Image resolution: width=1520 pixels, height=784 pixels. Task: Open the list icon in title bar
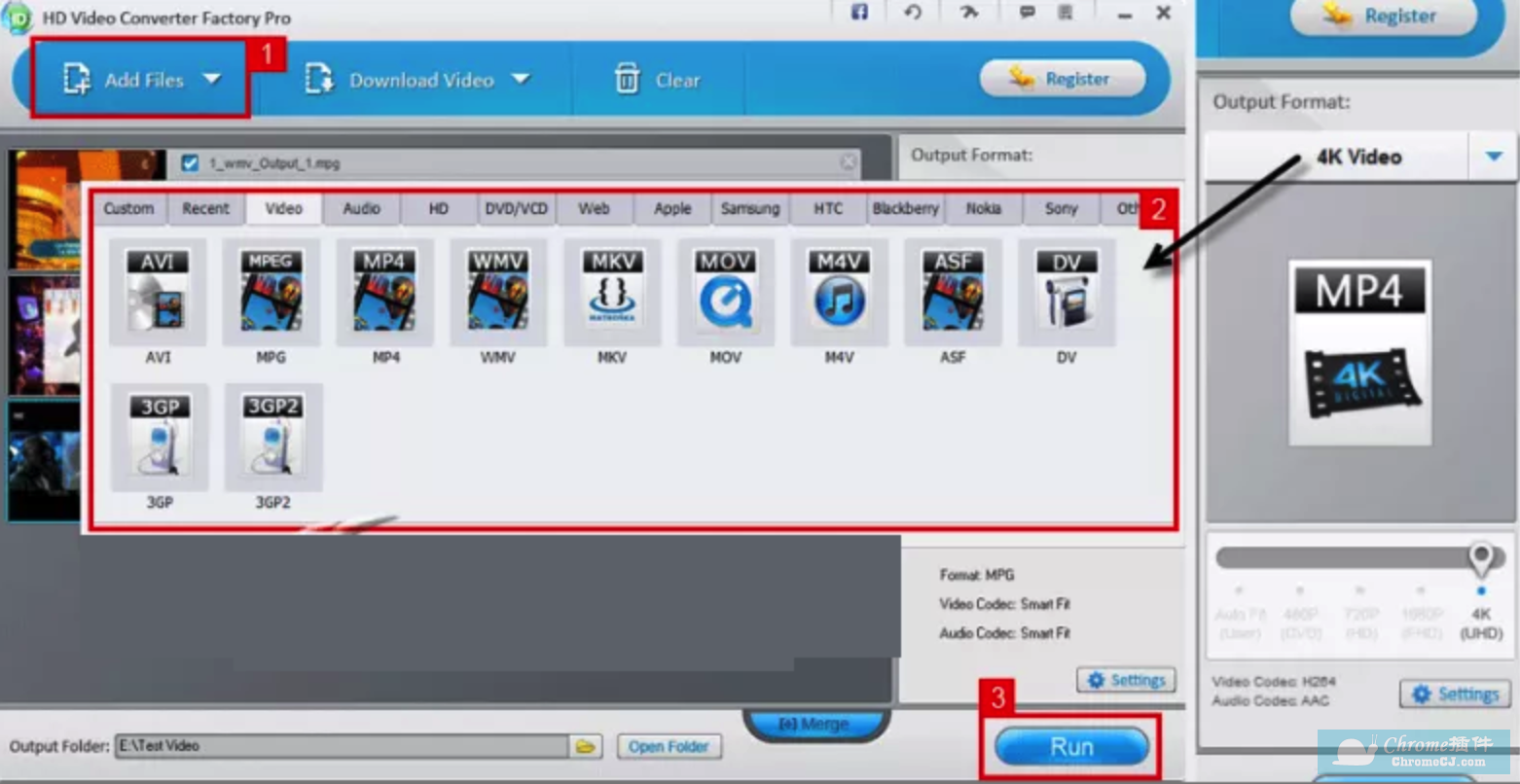pyautogui.click(x=1066, y=13)
